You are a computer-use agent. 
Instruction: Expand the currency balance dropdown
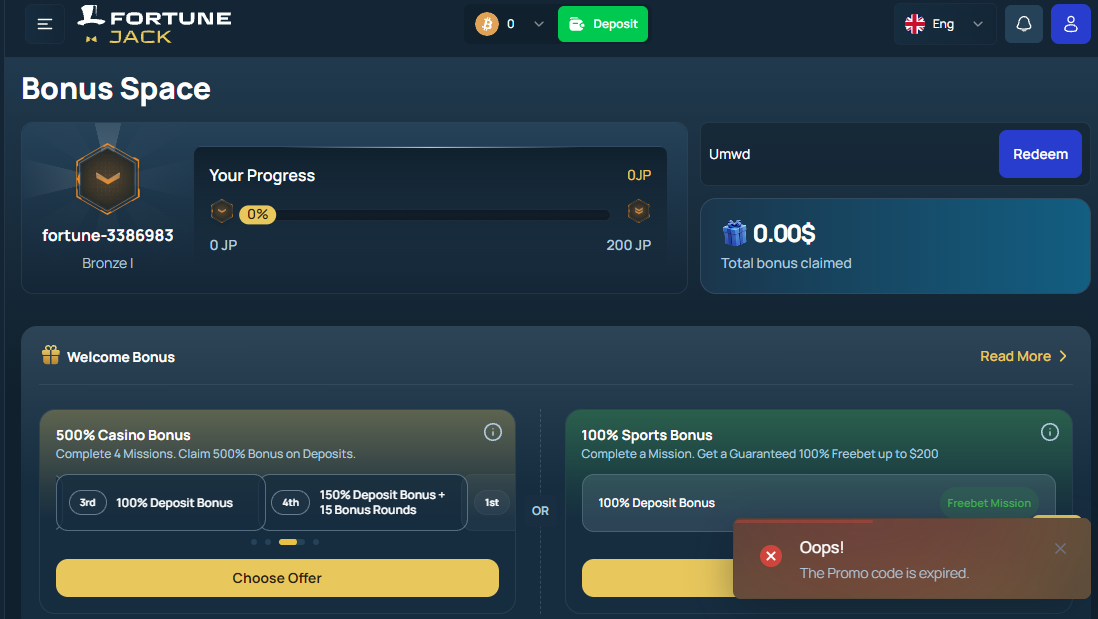tap(538, 25)
